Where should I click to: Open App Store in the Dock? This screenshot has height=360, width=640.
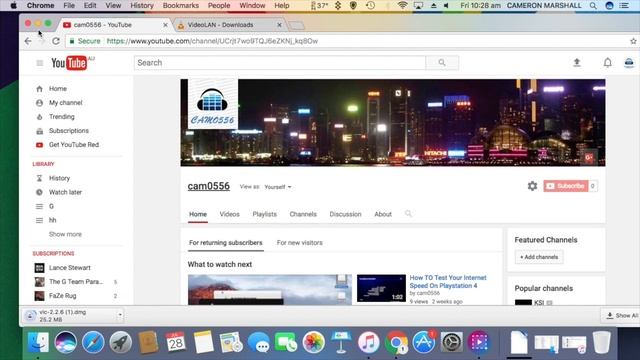[424, 342]
